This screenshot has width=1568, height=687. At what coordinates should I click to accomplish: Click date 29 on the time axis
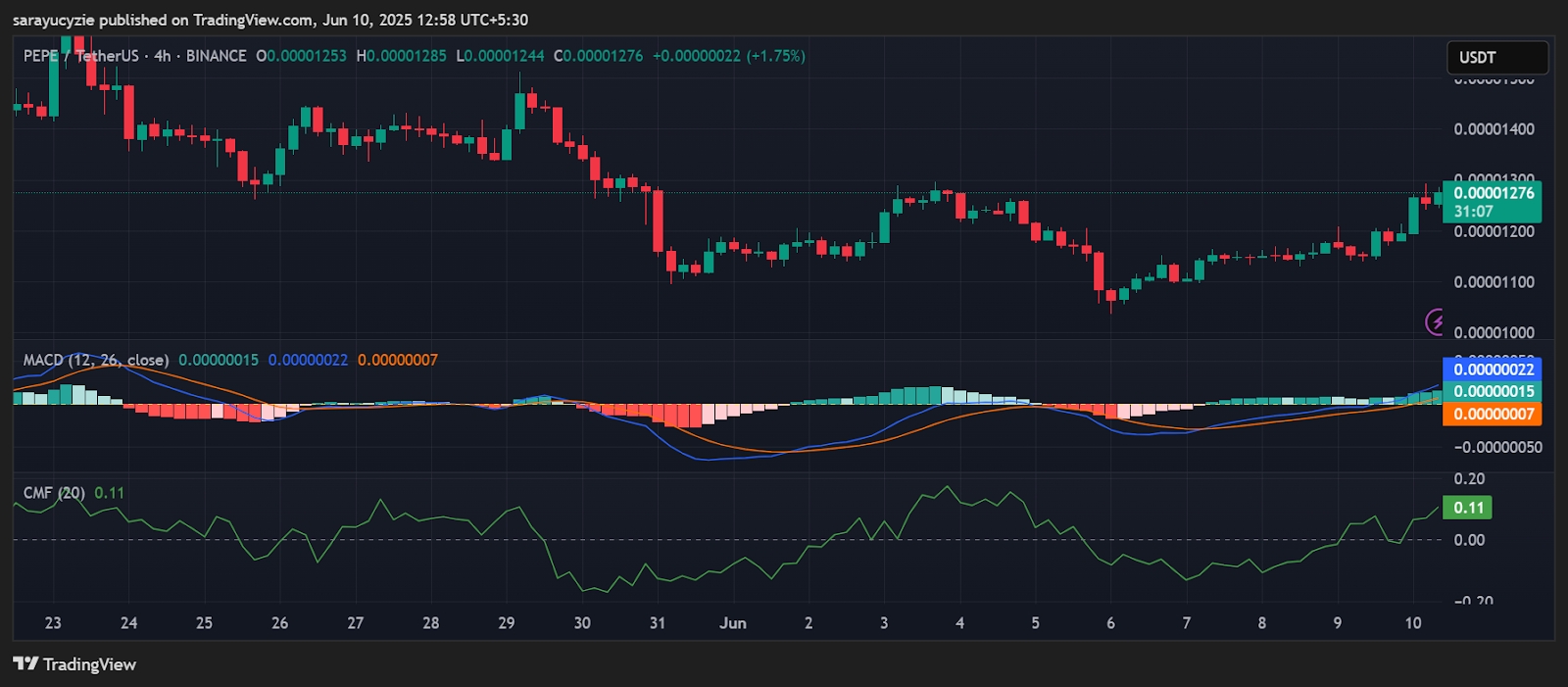click(507, 623)
